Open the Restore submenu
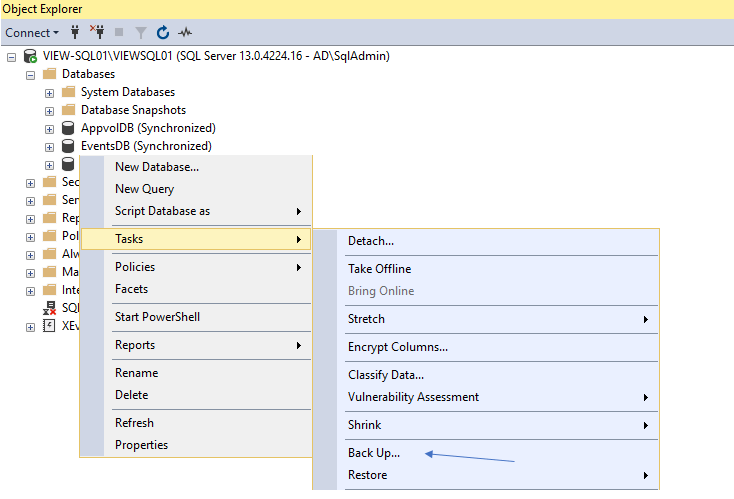The width and height of the screenshot is (734, 499). [x=367, y=475]
